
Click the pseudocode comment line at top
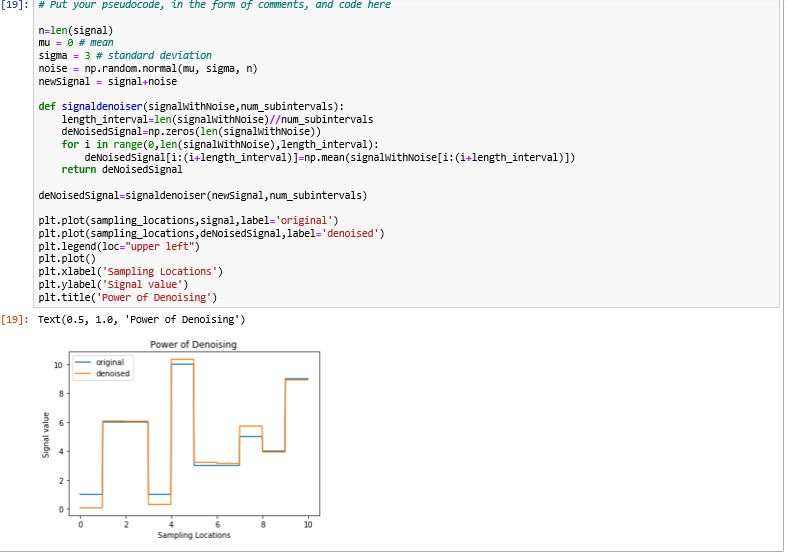pyautogui.click(x=214, y=5)
